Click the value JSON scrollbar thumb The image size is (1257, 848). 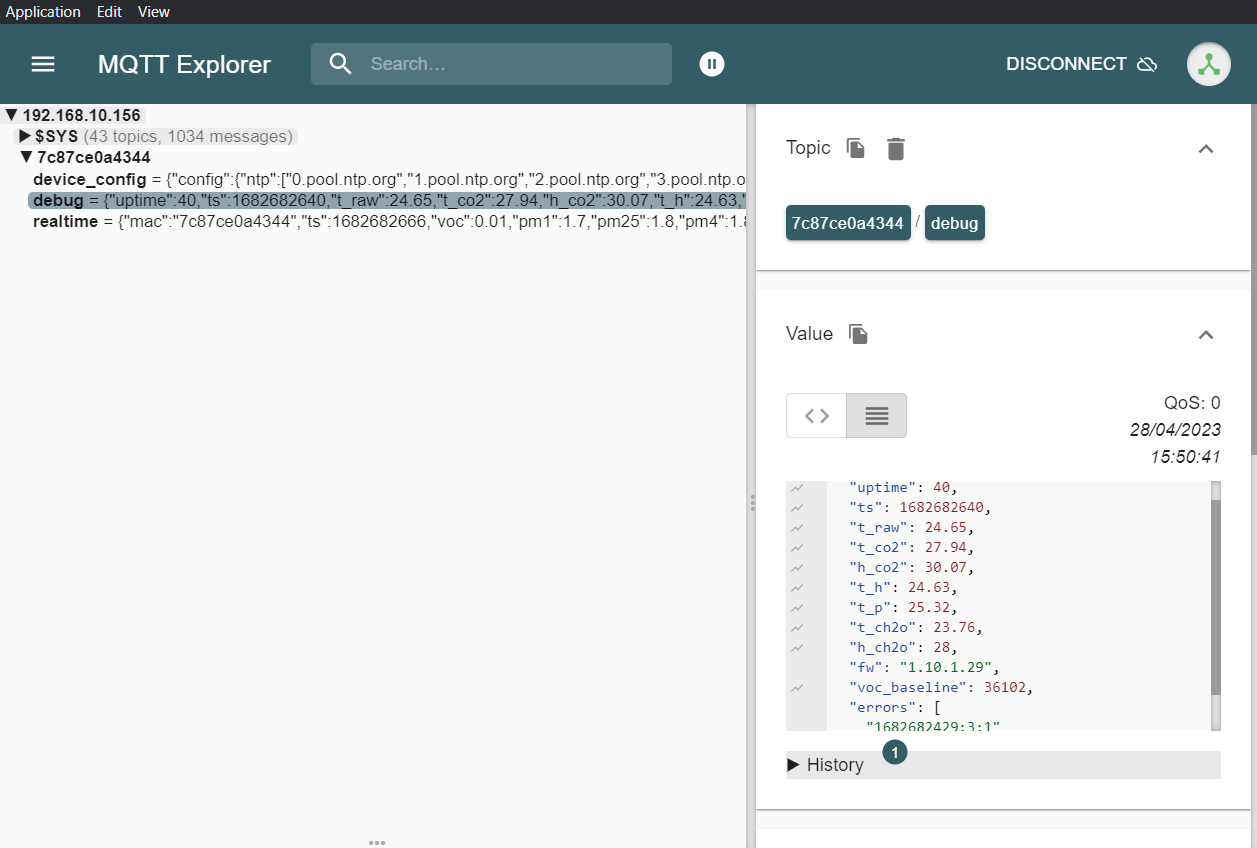tap(1216, 596)
